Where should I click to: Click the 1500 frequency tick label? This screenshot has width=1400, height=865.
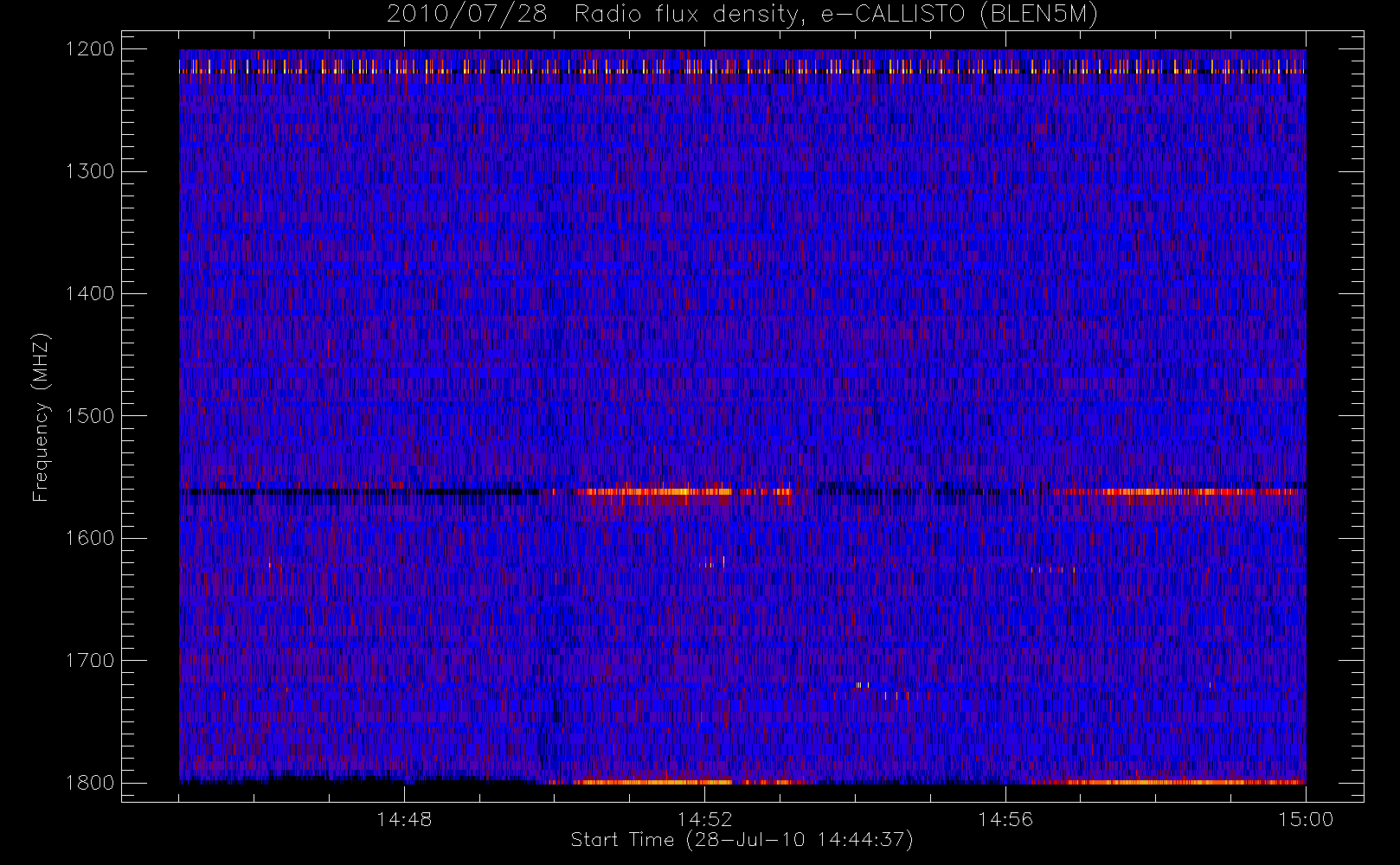coord(90,415)
